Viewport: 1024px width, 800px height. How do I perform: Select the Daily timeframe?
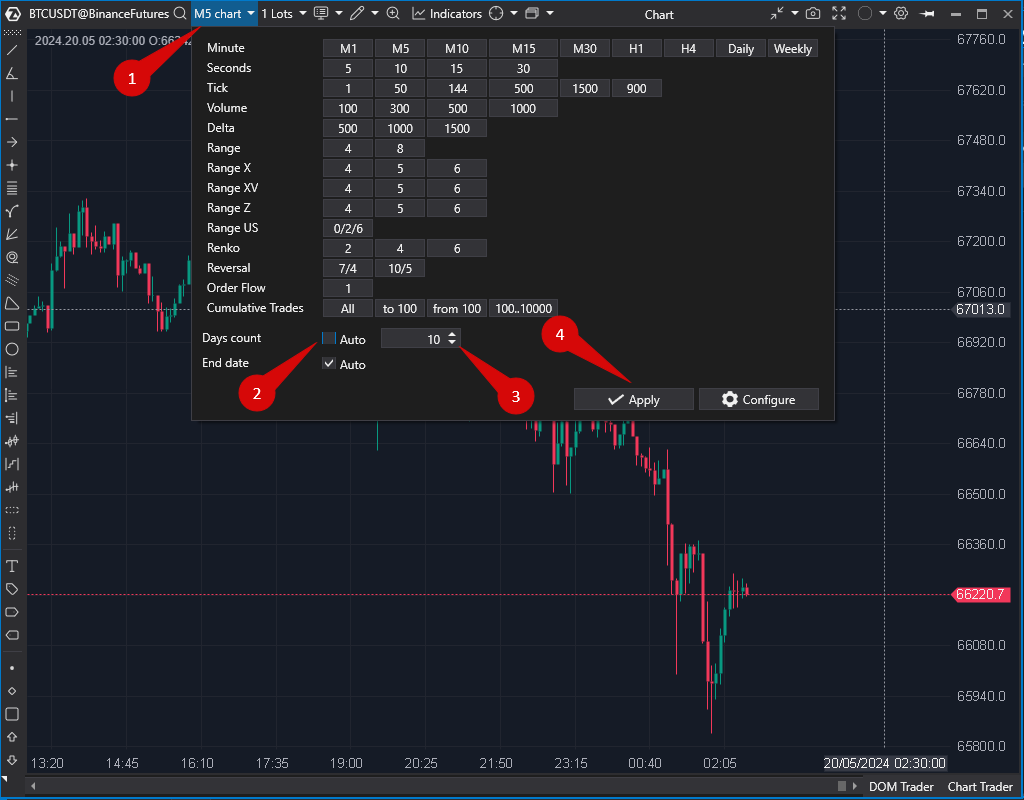pyautogui.click(x=741, y=49)
